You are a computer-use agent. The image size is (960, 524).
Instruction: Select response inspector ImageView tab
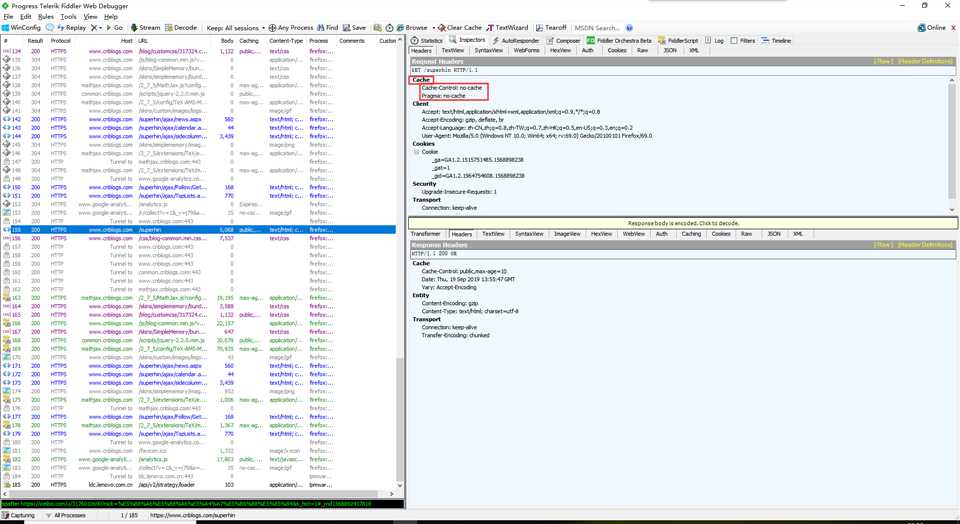[567, 234]
